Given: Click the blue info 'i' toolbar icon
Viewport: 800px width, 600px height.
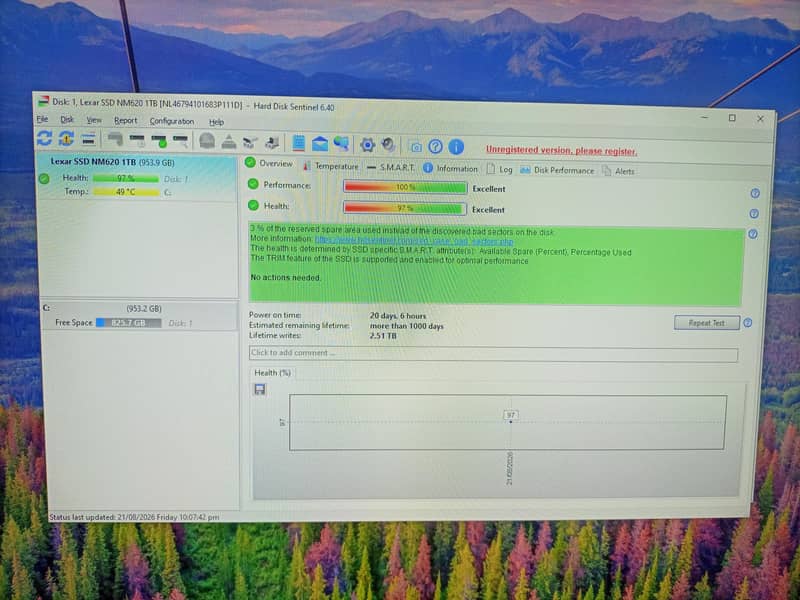Looking at the screenshot, I should pos(456,147).
